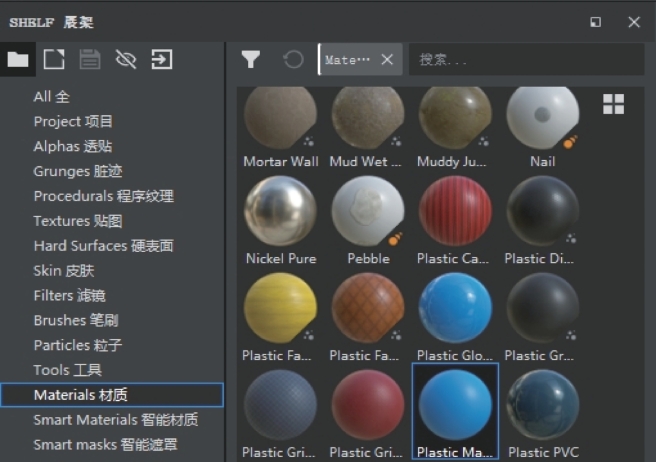Select the Plastic PVC material

[x=543, y=414]
